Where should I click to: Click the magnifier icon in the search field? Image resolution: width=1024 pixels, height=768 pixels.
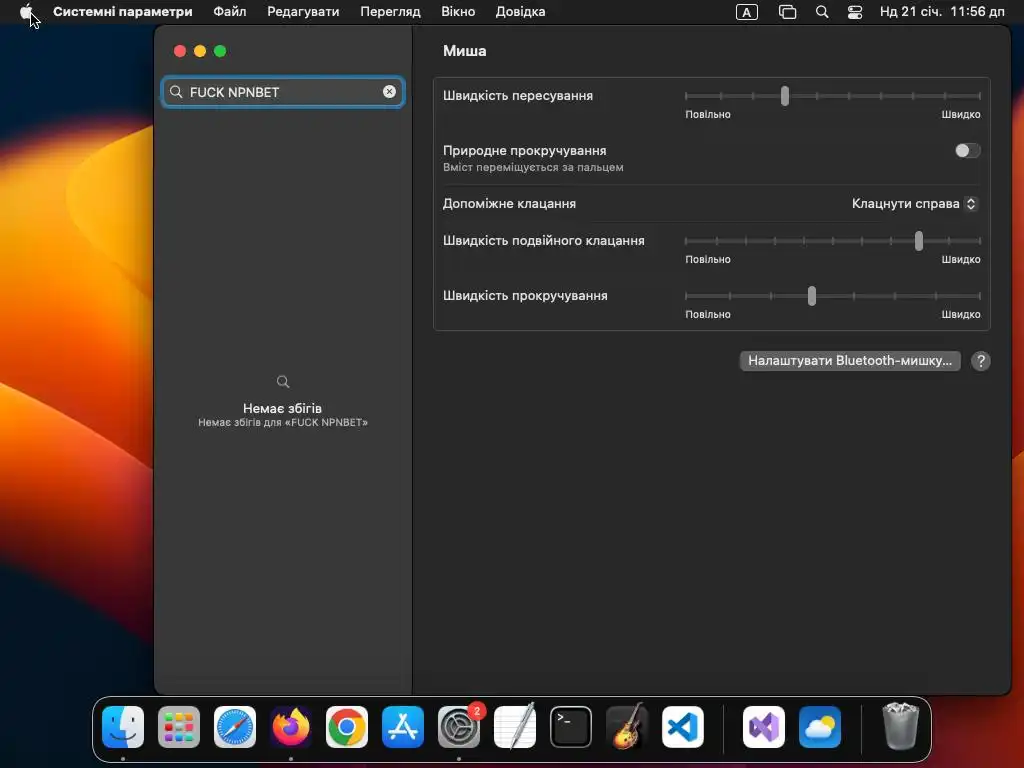[176, 92]
